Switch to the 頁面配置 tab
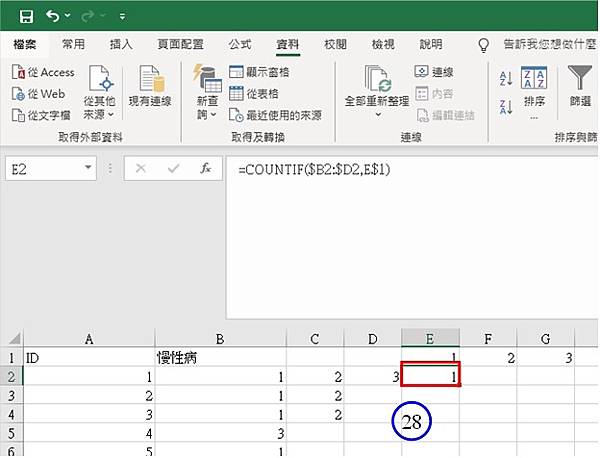 pyautogui.click(x=180, y=44)
